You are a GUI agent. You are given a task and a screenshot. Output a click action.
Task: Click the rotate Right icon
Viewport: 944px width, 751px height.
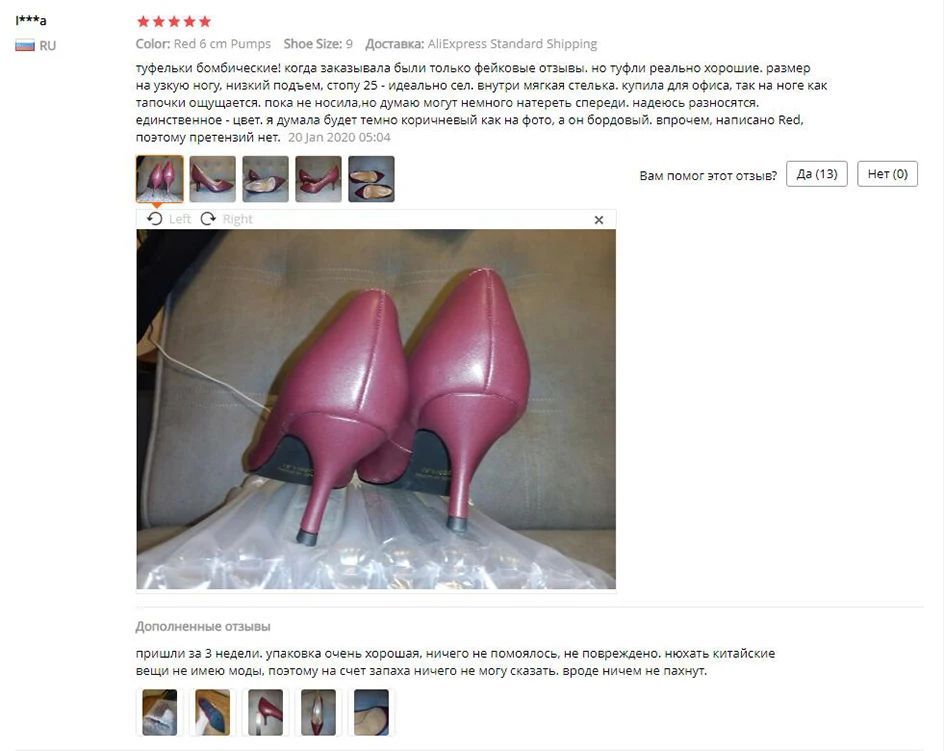point(208,219)
